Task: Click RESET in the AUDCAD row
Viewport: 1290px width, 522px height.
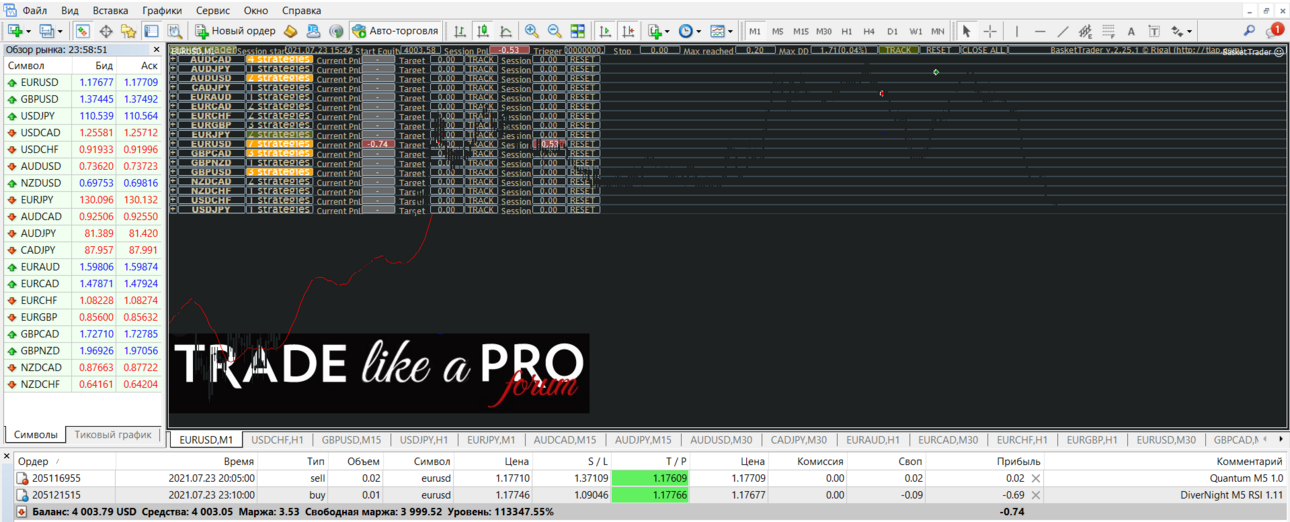Action: pyautogui.click(x=582, y=60)
